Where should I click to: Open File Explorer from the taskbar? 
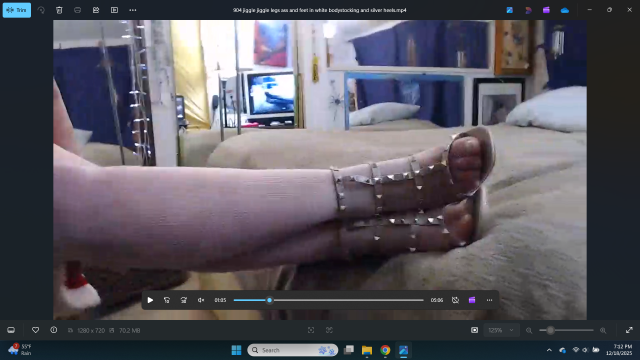coord(367,350)
